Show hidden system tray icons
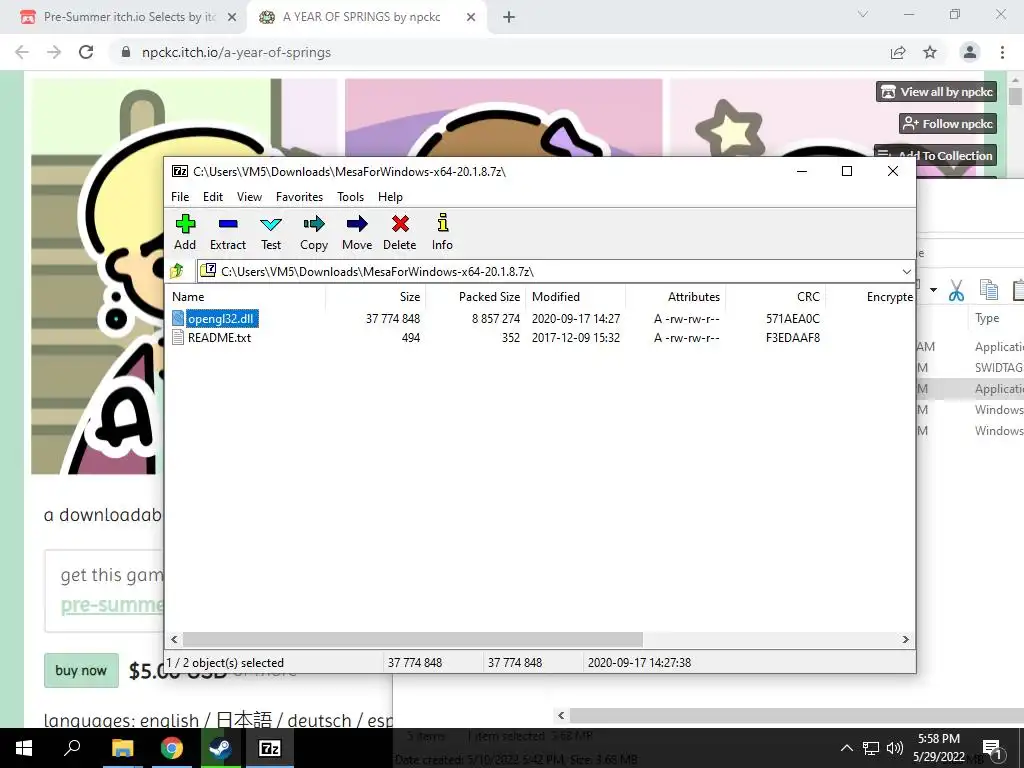 point(846,748)
